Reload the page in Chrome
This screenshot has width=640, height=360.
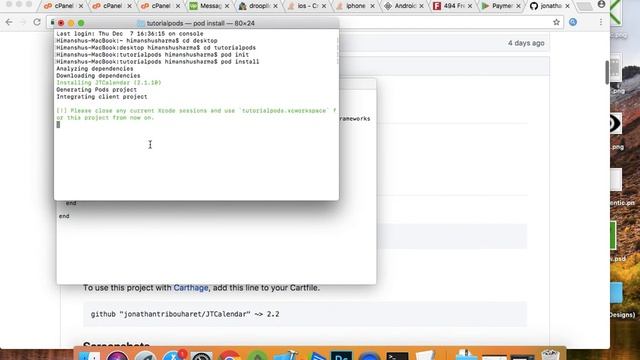click(37, 22)
